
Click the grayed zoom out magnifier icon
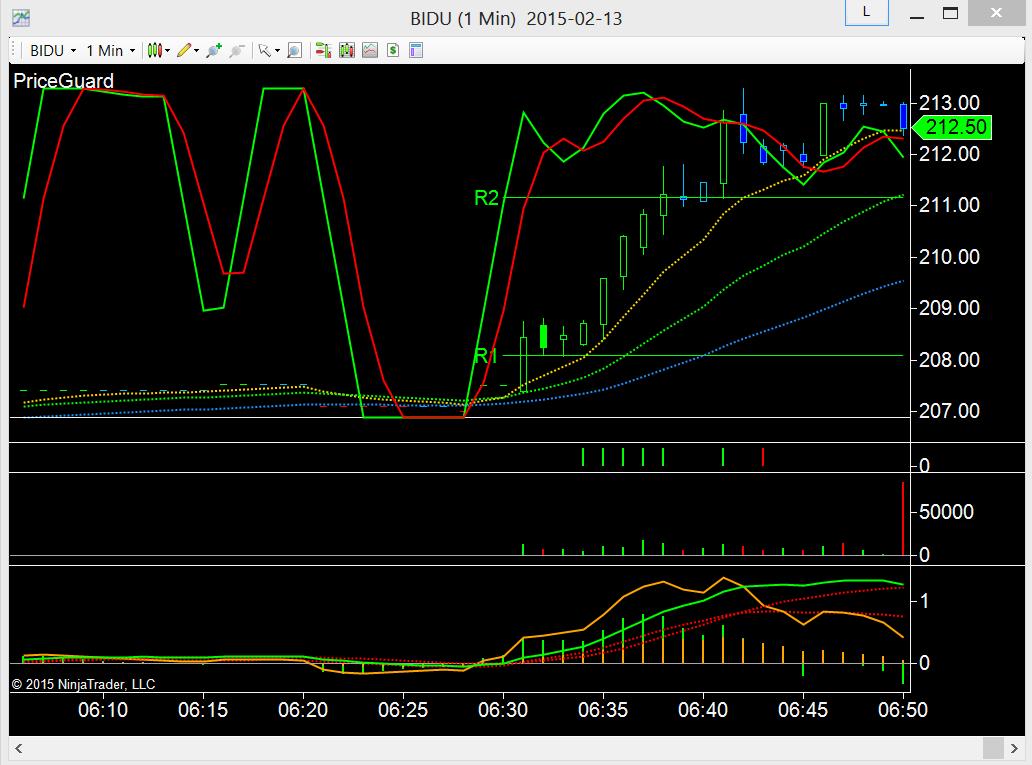pyautogui.click(x=237, y=51)
